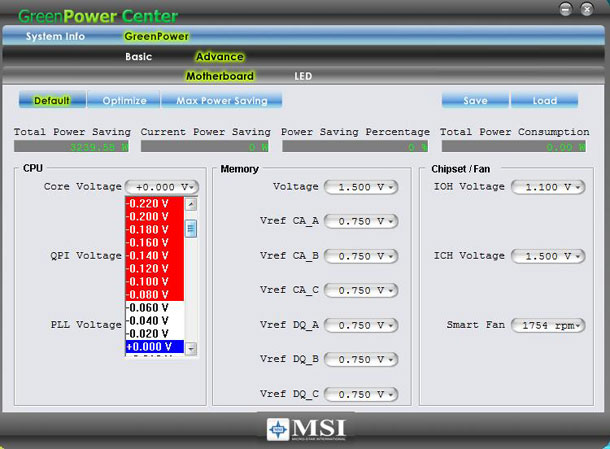The height and width of the screenshot is (449, 610).
Task: Apply the Default profile button
Action: [x=52, y=100]
